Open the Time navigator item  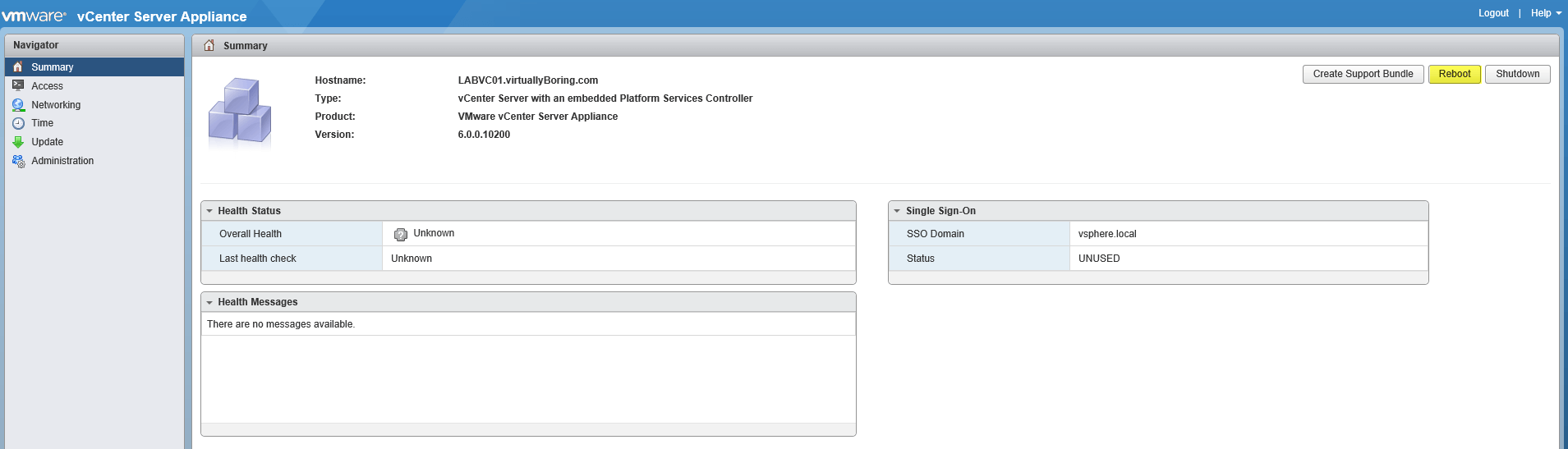pyautogui.click(x=94, y=123)
